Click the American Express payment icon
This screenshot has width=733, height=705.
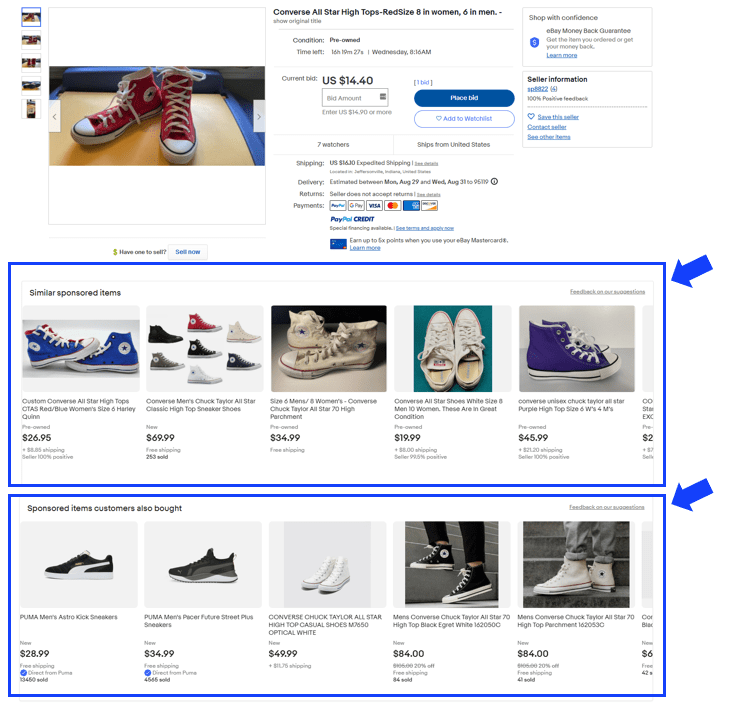click(x=411, y=206)
